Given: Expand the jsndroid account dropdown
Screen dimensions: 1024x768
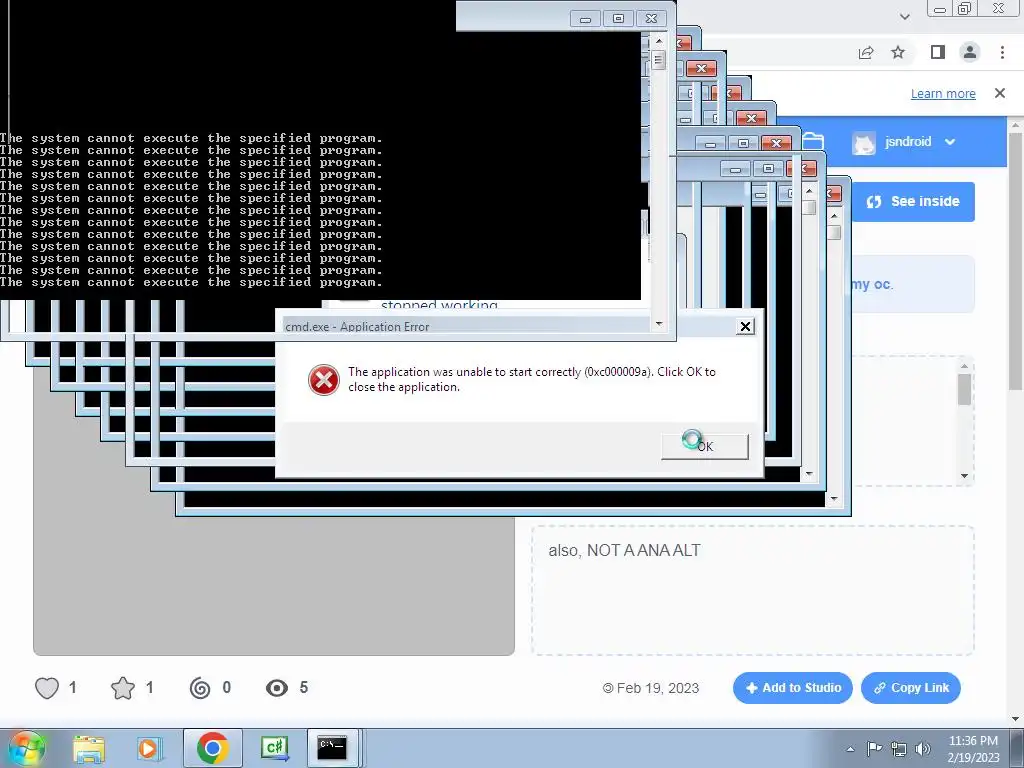Looking at the screenshot, I should pyautogui.click(x=950, y=142).
